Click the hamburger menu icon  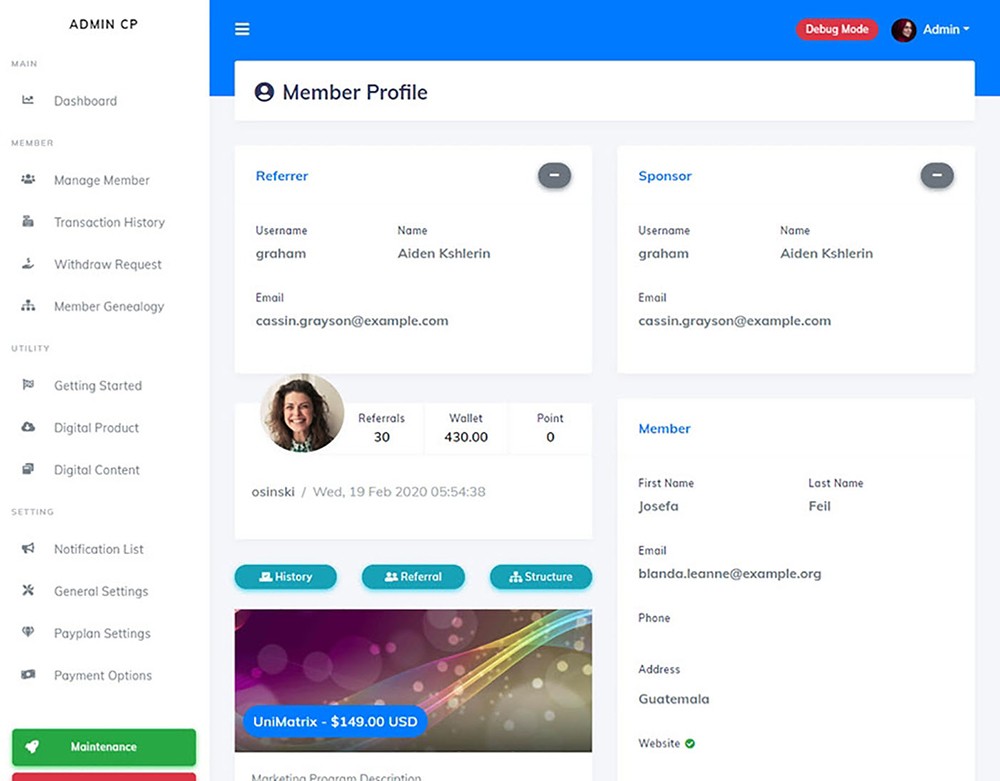point(242,29)
